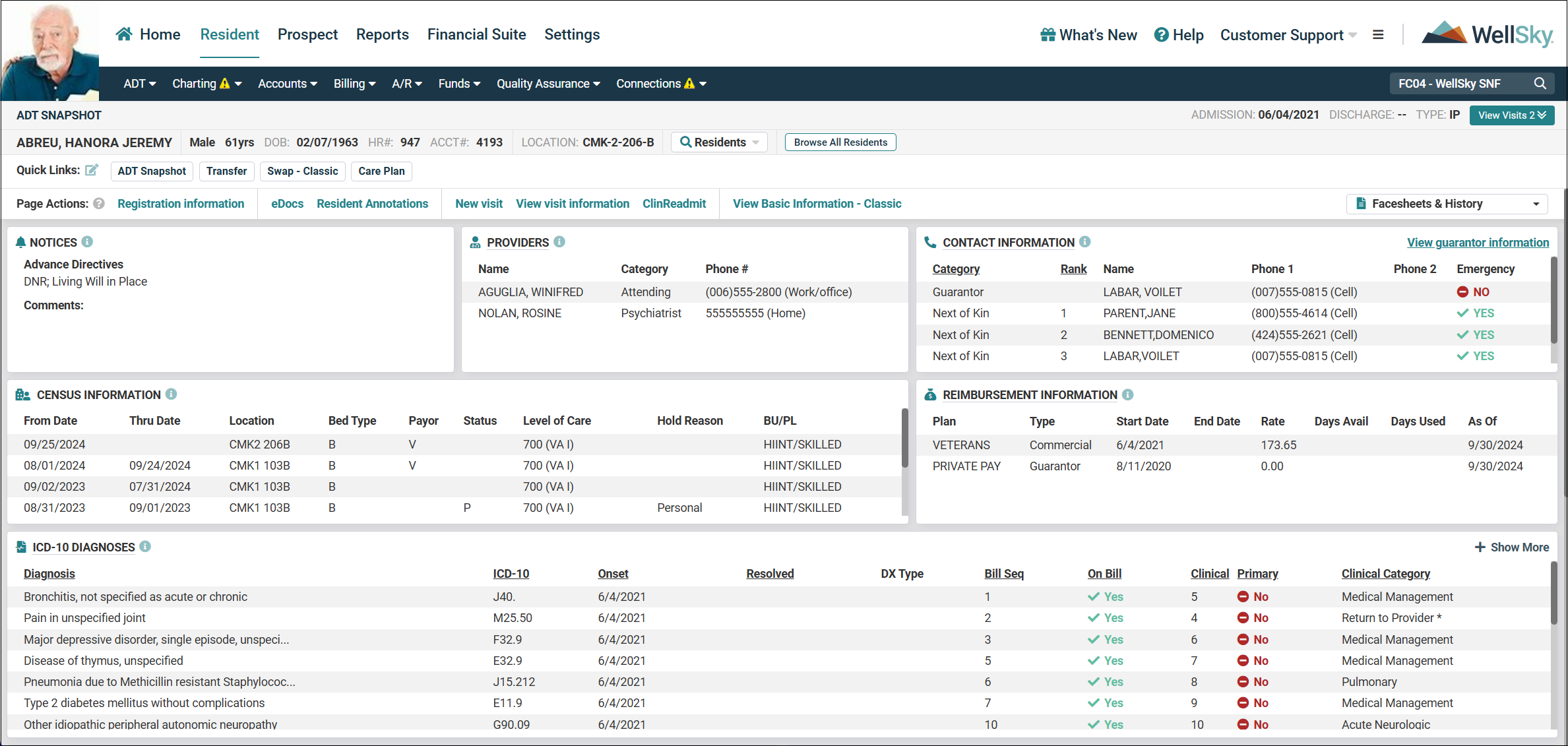1568x746 pixels.
Task: Click the Providers info icon
Action: point(560,242)
